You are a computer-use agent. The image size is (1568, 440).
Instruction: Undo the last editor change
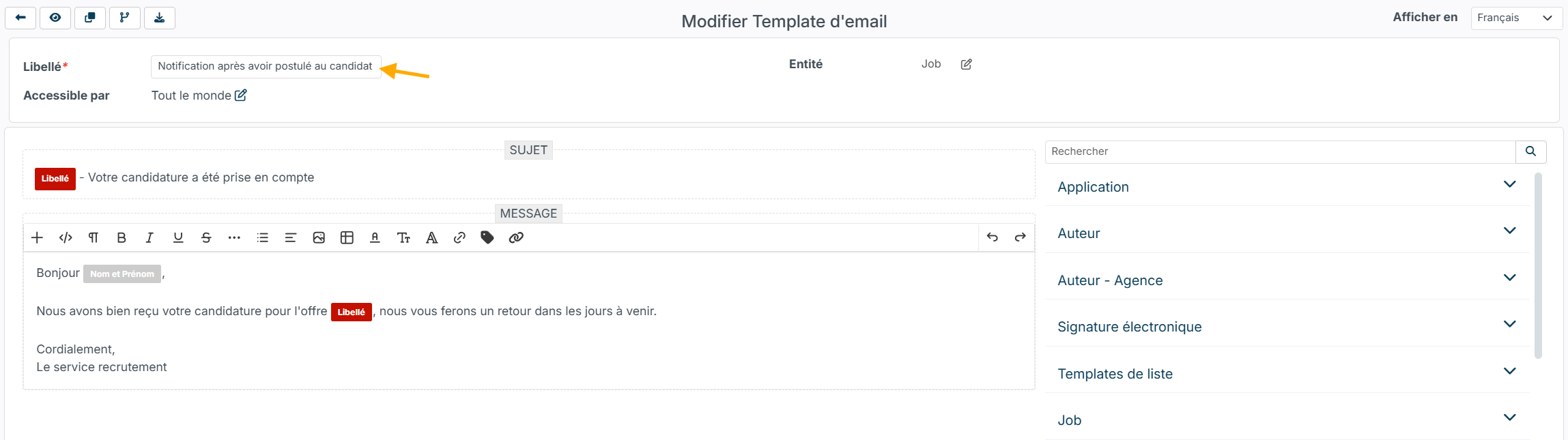[993, 237]
